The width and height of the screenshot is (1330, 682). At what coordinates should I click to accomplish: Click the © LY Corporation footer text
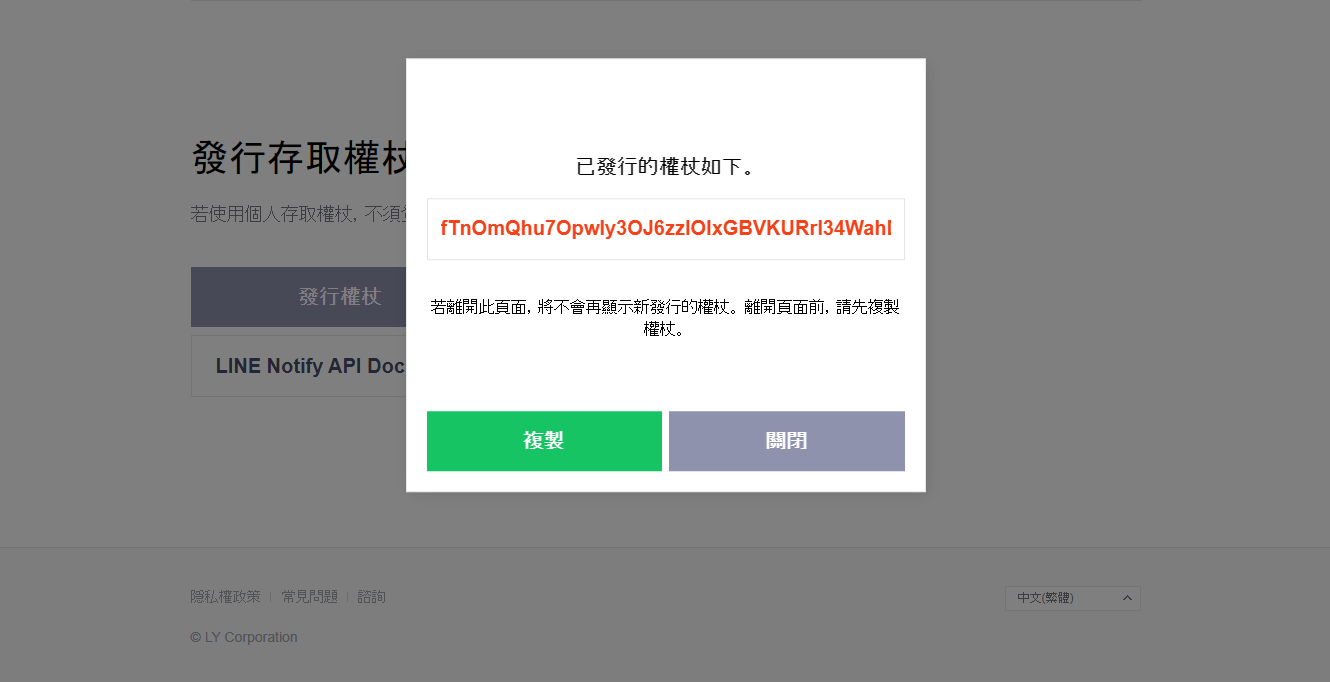click(244, 637)
